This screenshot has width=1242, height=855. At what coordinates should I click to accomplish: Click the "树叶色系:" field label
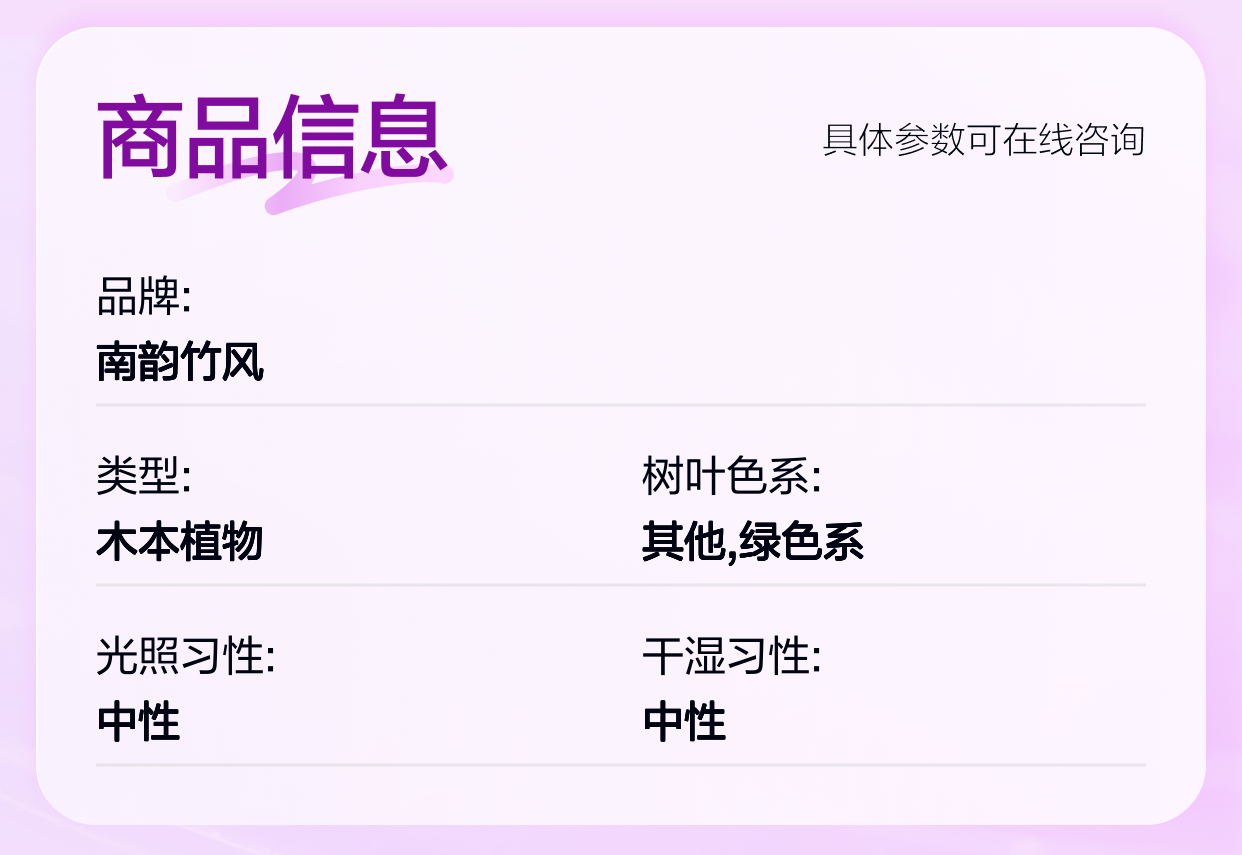pyautogui.click(x=731, y=476)
